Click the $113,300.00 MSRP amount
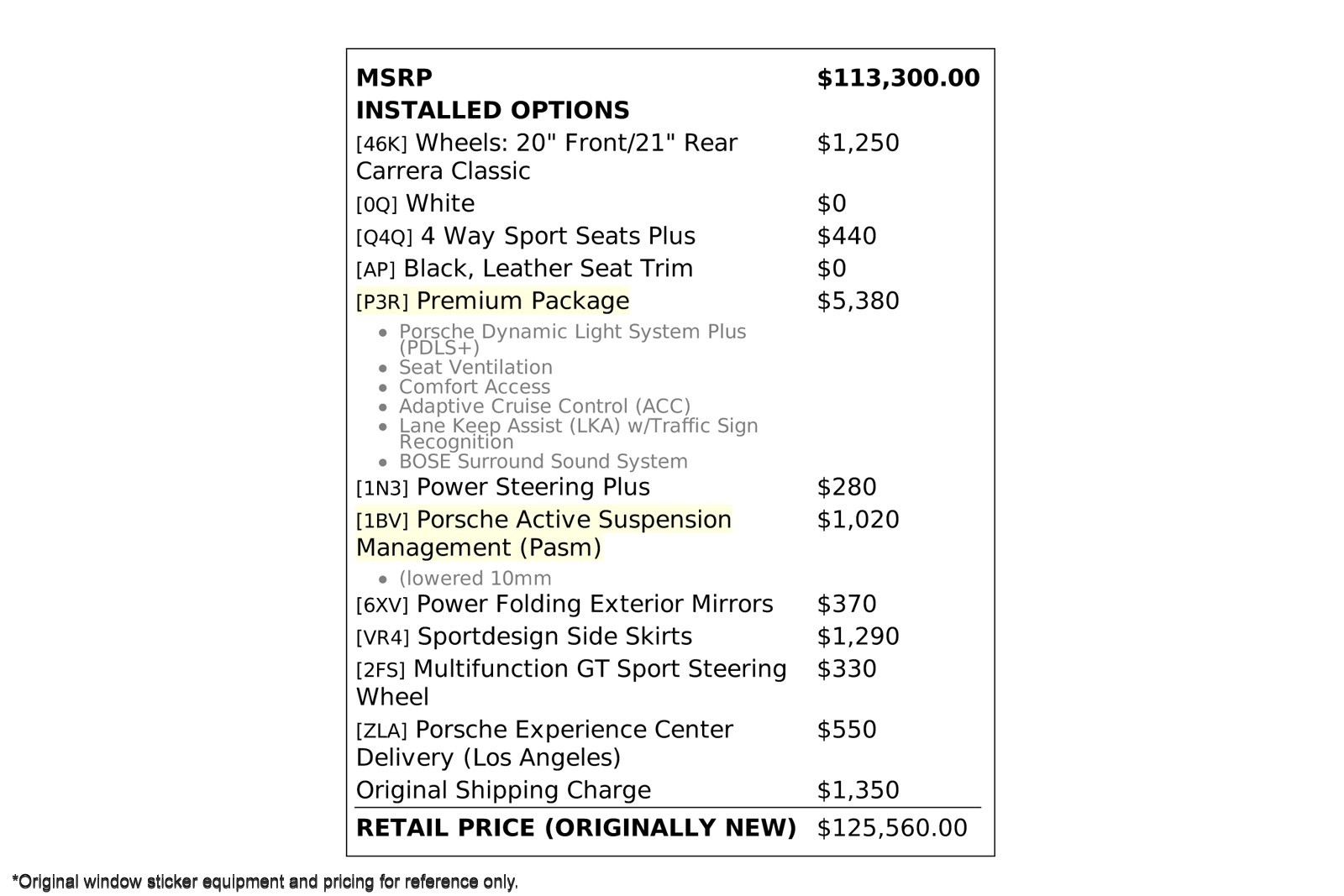1344x896 pixels. click(898, 78)
